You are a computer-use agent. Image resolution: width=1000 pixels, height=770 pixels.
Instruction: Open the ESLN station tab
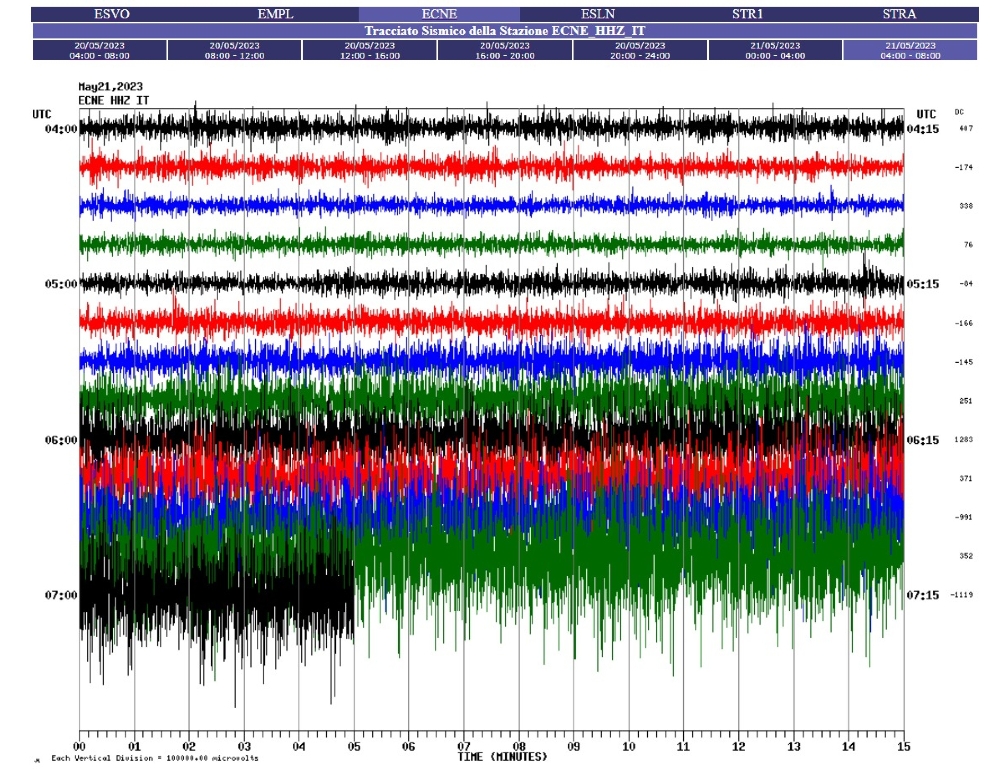click(x=598, y=14)
